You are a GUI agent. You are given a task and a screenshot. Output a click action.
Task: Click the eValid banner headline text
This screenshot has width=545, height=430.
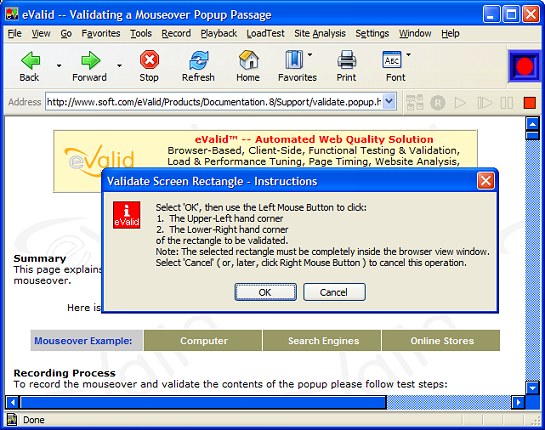click(x=314, y=139)
